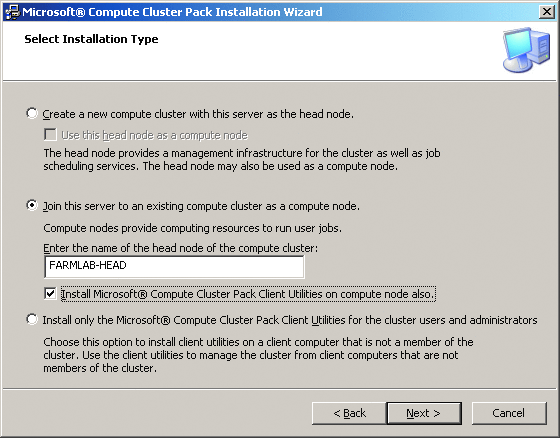Viewport: 560px width, 438px height.
Task: Select the 'Join this server to an existing compute cluster' radio button
Action: (32, 205)
